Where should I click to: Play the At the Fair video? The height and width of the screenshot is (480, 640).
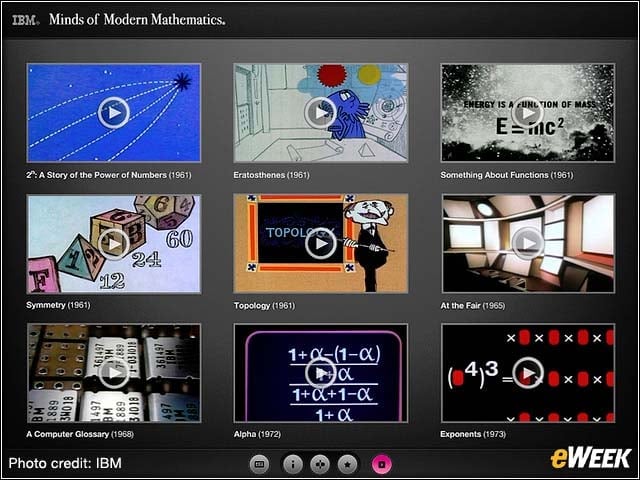[x=528, y=244]
